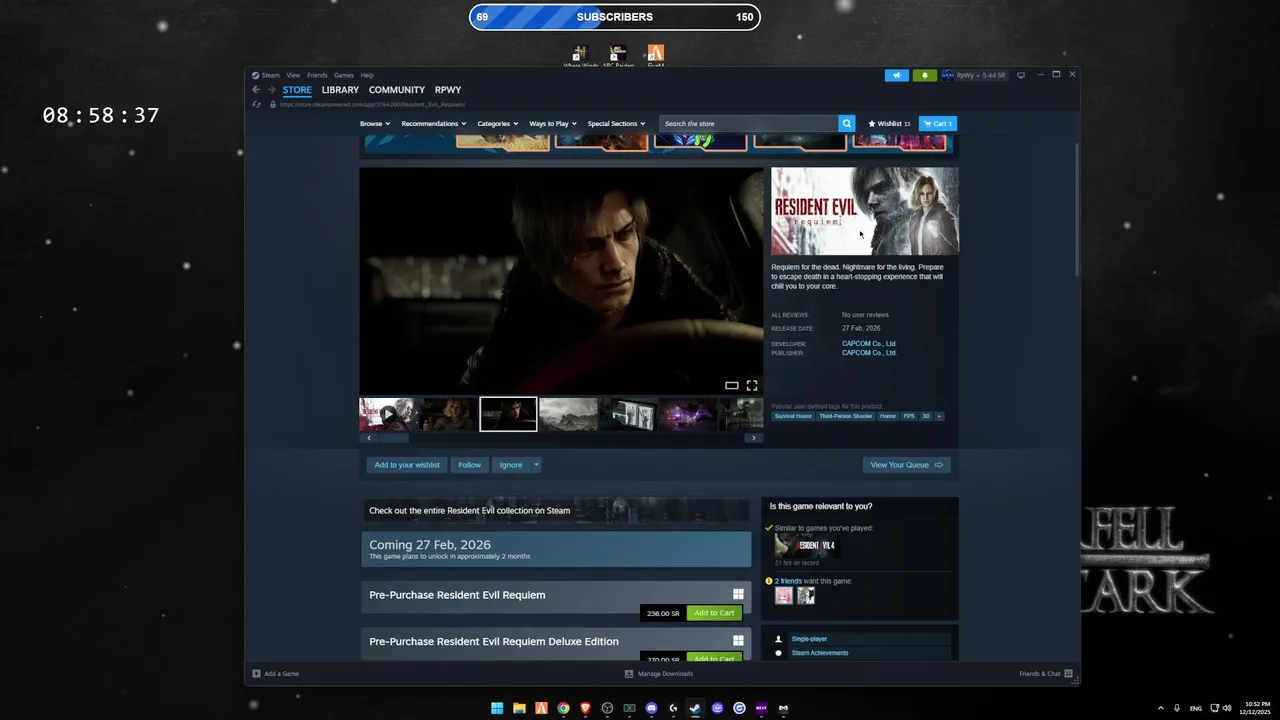Screen dimensions: 1280x720
Task: Enter fullscreen on the media viewer
Action: tap(752, 386)
